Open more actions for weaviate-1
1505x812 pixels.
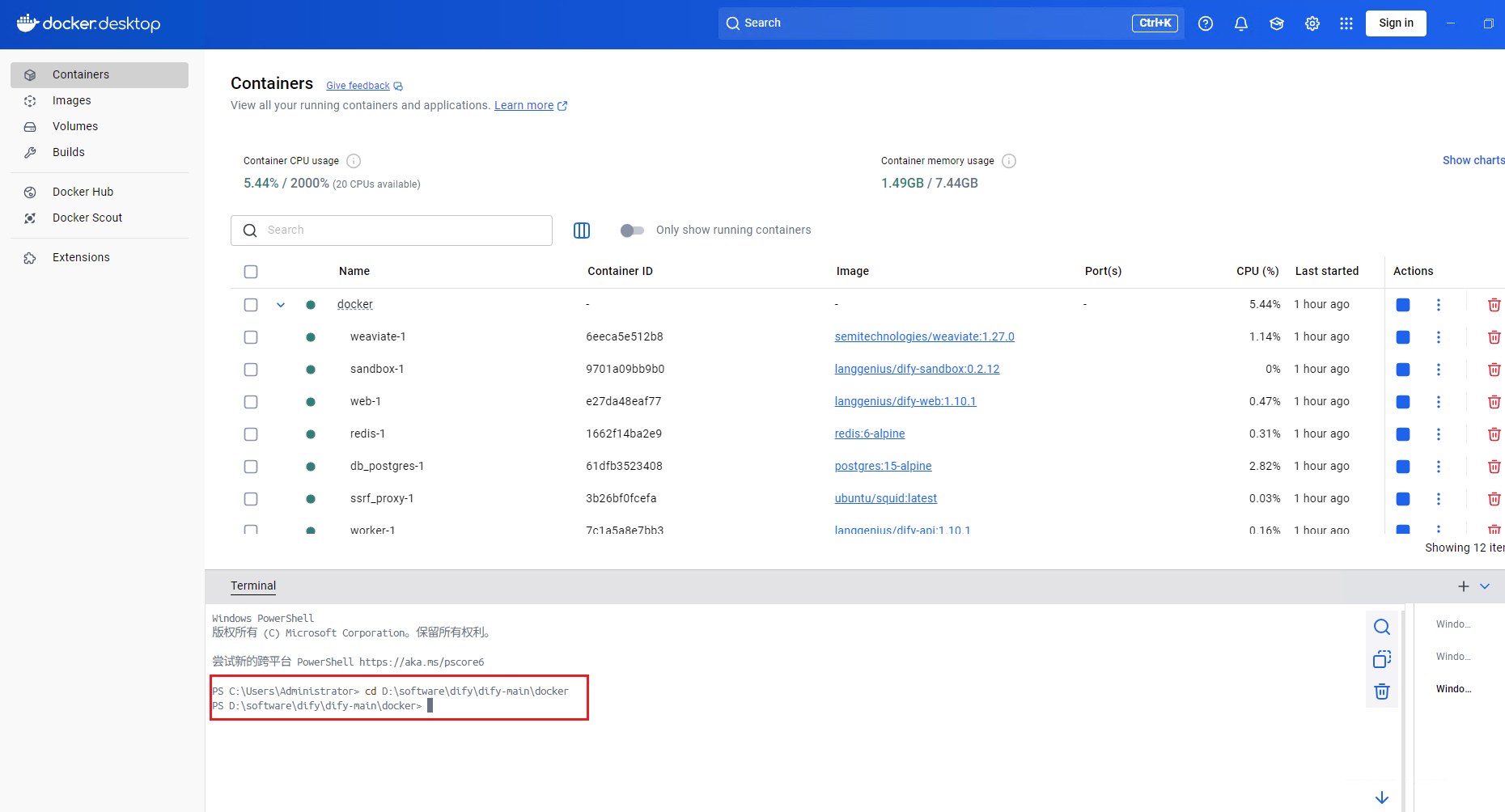1439,337
